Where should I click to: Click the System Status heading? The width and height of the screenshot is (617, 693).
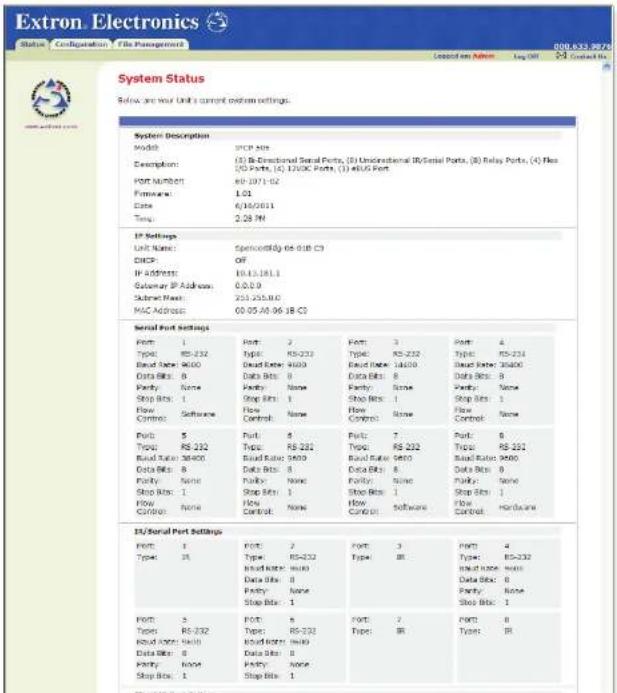(161, 79)
